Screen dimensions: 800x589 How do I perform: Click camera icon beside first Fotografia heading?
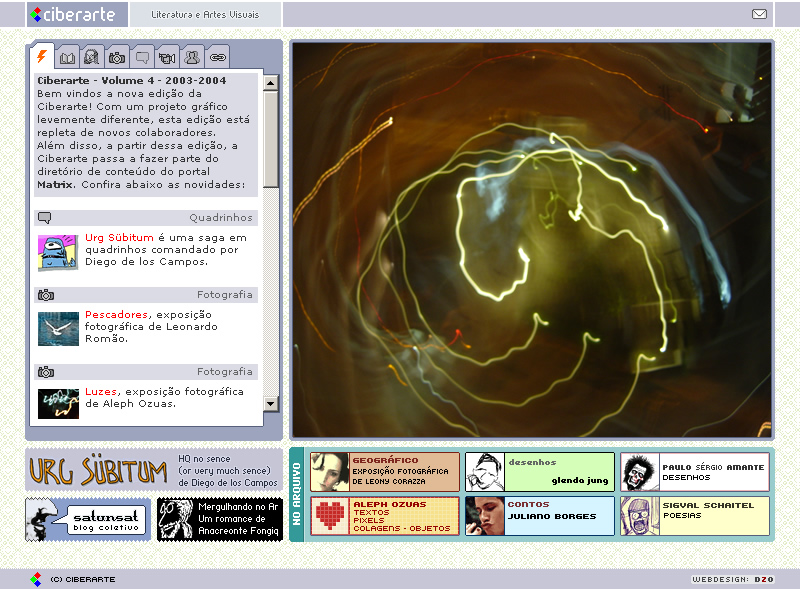pyautogui.click(x=46, y=295)
